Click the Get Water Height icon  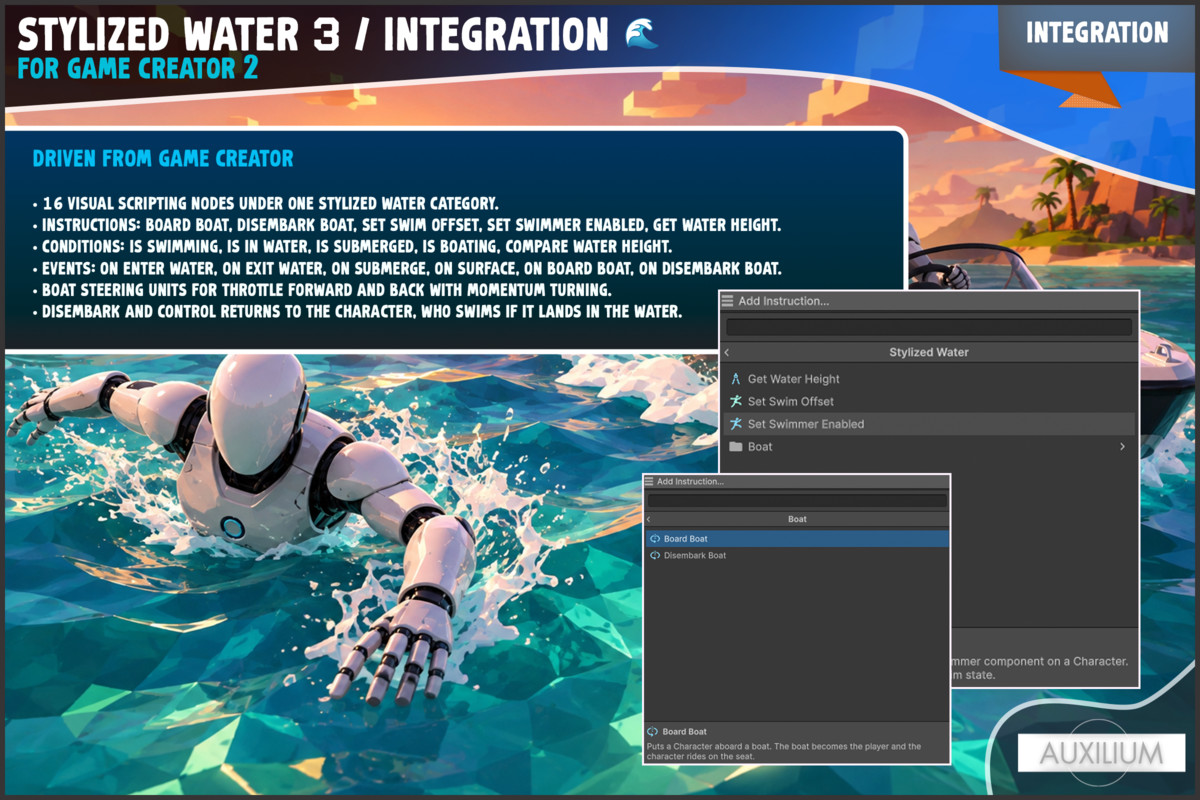736,379
